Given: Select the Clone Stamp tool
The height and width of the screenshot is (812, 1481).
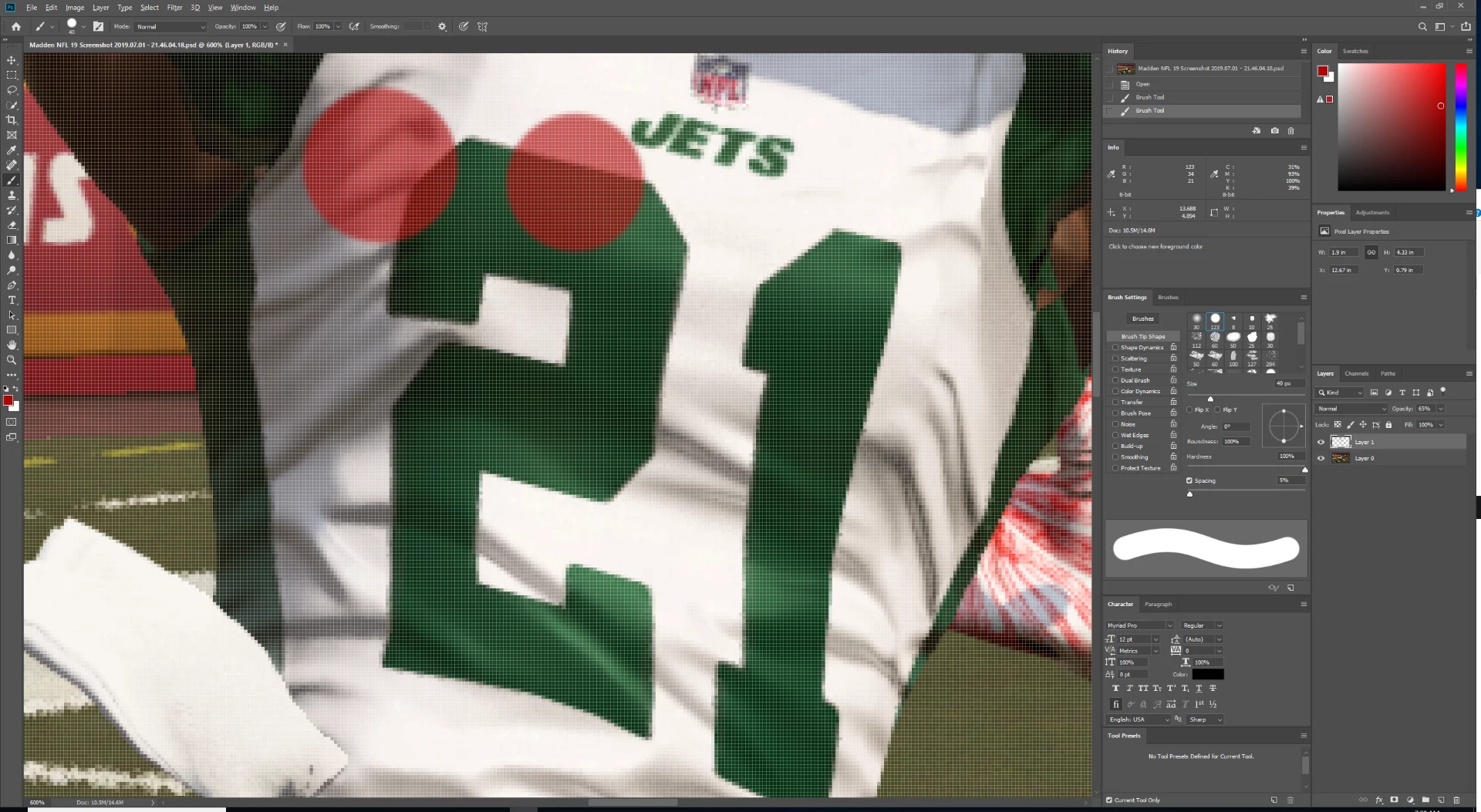Looking at the screenshot, I should 12,195.
